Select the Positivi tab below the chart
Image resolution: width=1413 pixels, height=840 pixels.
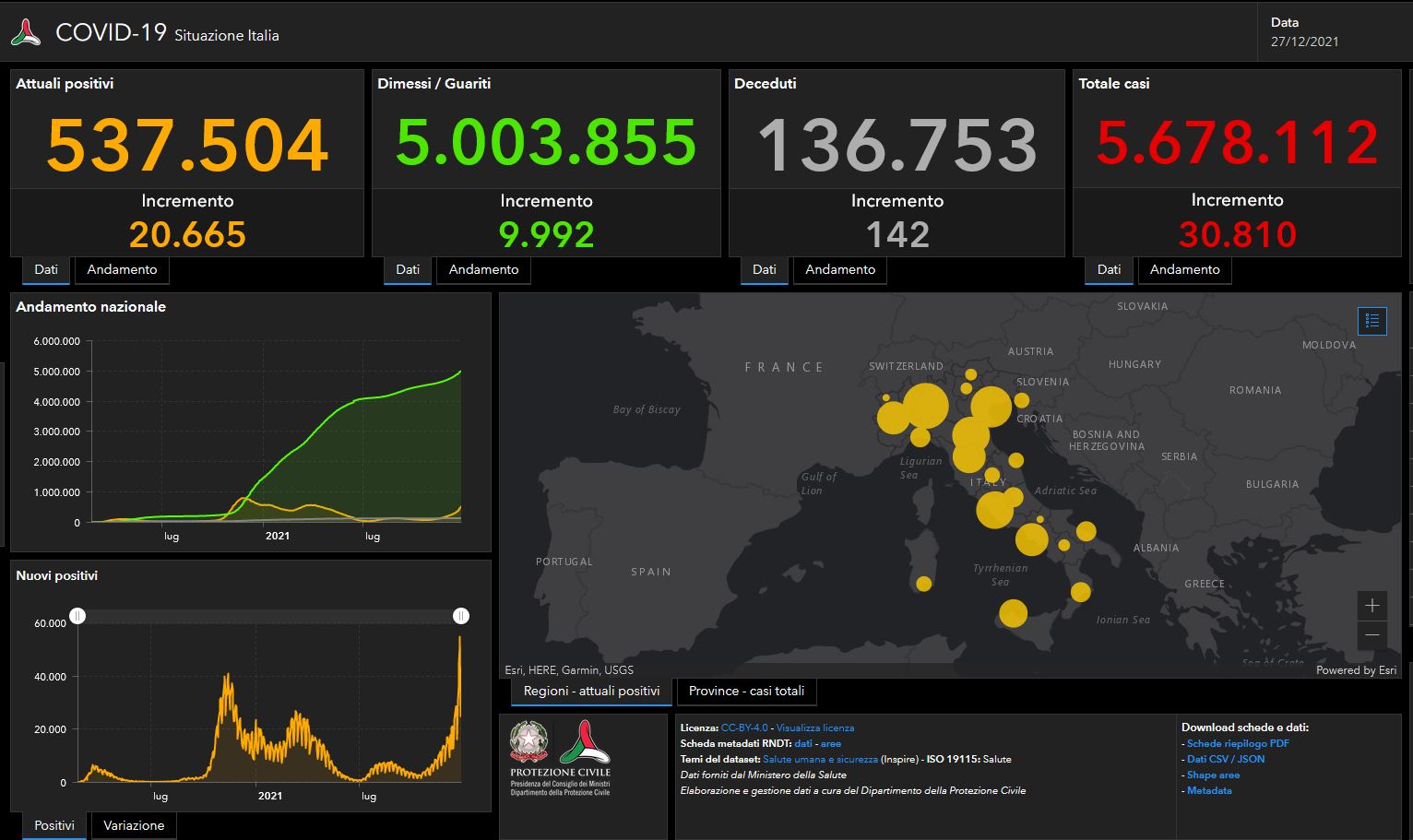click(x=53, y=825)
